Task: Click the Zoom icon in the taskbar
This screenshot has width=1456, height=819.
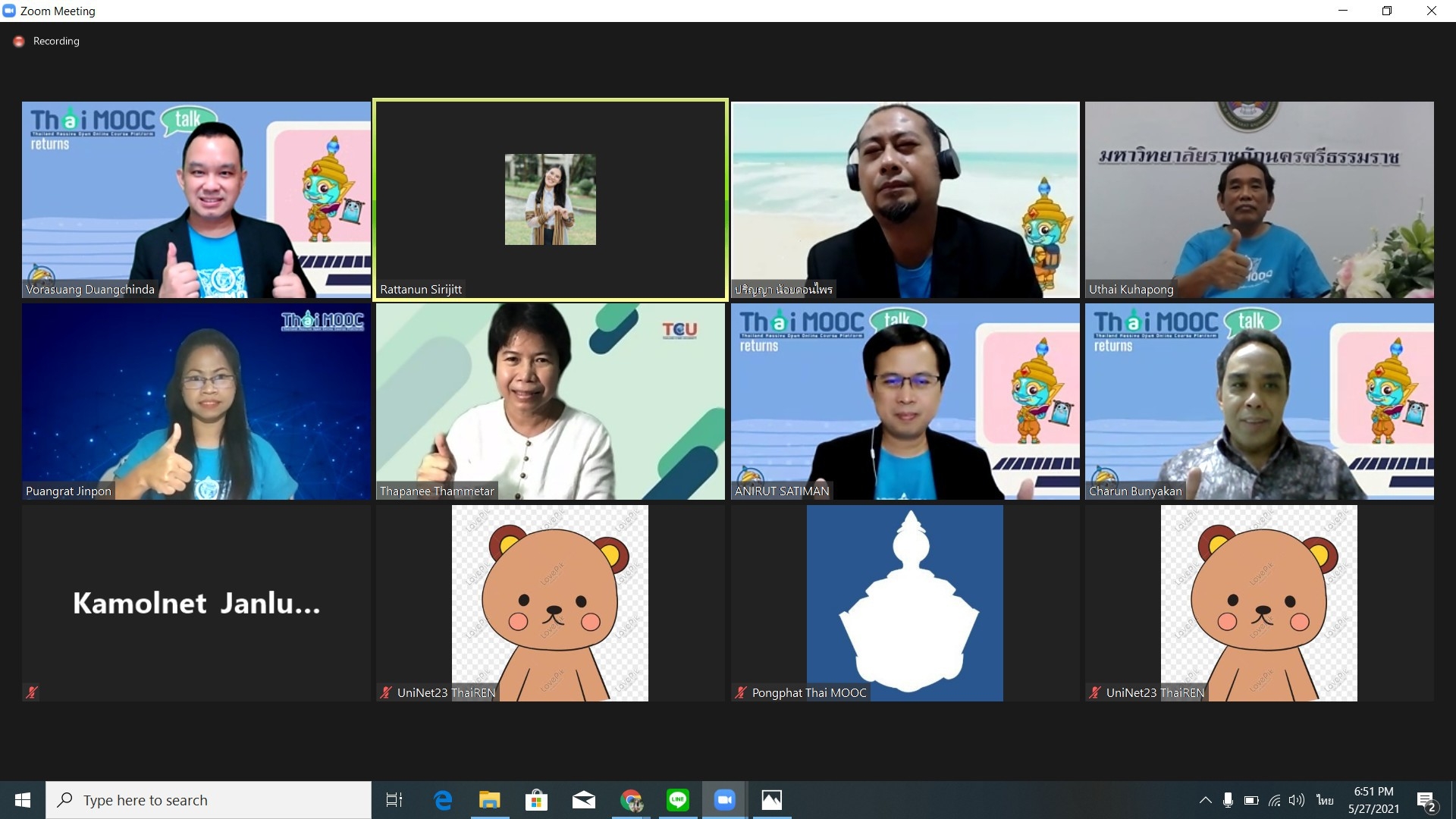Action: 725,800
